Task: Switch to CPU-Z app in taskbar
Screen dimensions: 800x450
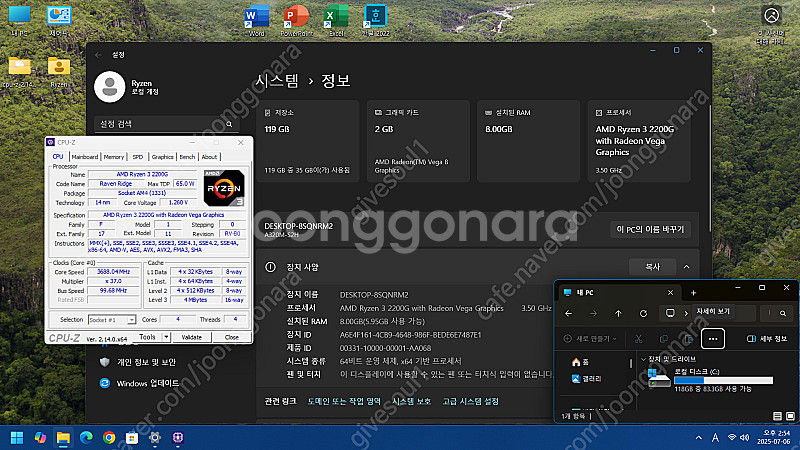Action: [178, 438]
